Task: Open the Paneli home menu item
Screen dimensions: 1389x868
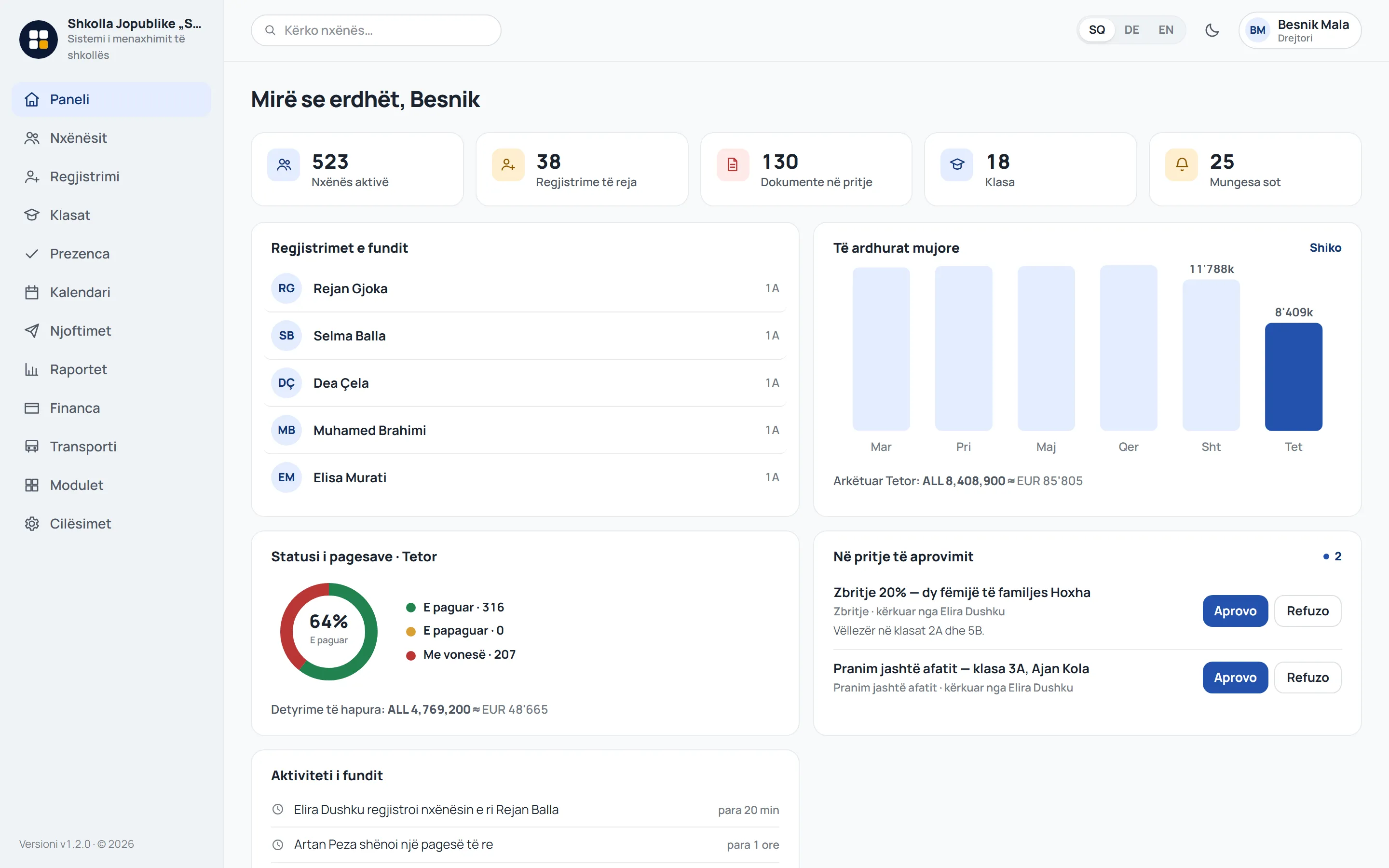Action: [111, 99]
